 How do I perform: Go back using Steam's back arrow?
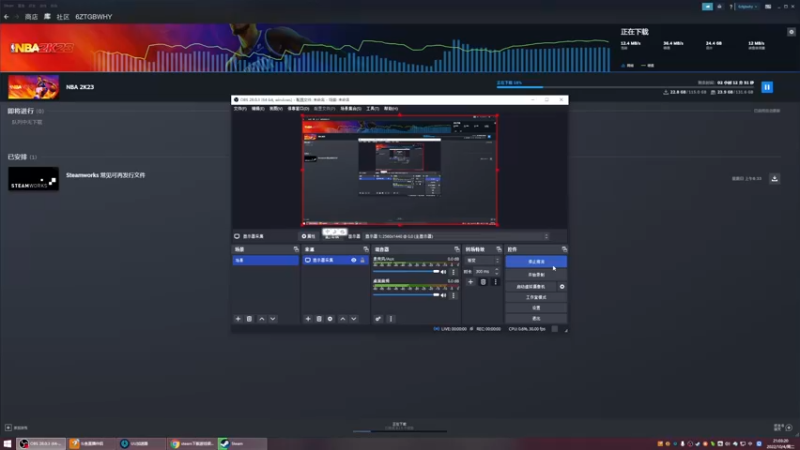pos(6,17)
